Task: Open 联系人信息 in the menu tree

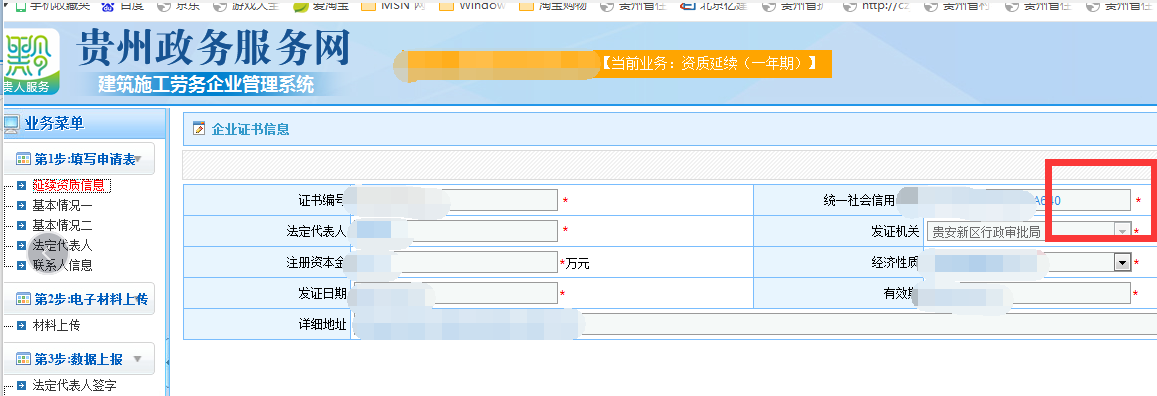Action: [63, 265]
